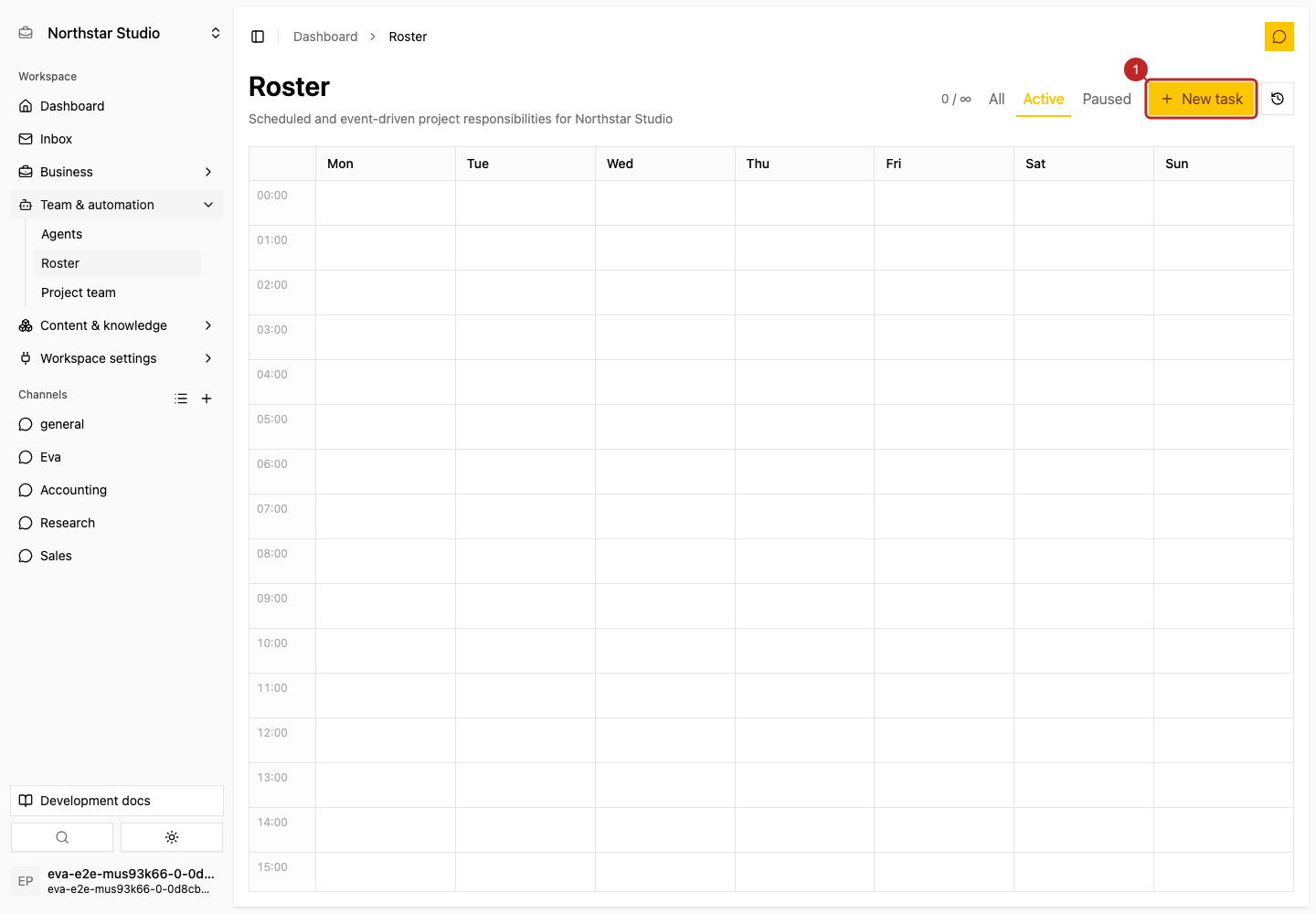This screenshot has width=1316, height=914.
Task: Add a new channel with plus icon
Action: (x=207, y=399)
